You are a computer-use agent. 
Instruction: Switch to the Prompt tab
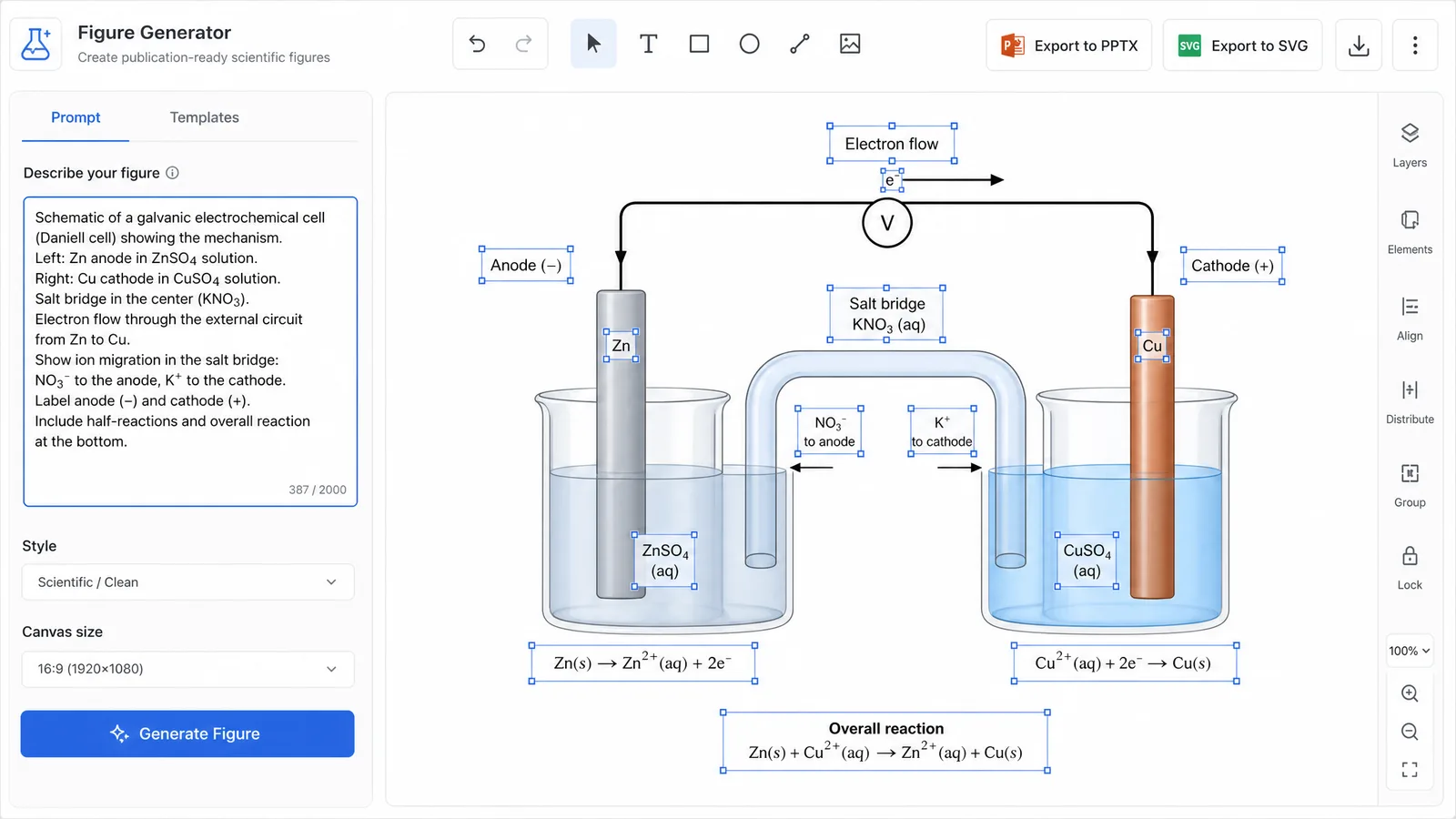pos(76,117)
